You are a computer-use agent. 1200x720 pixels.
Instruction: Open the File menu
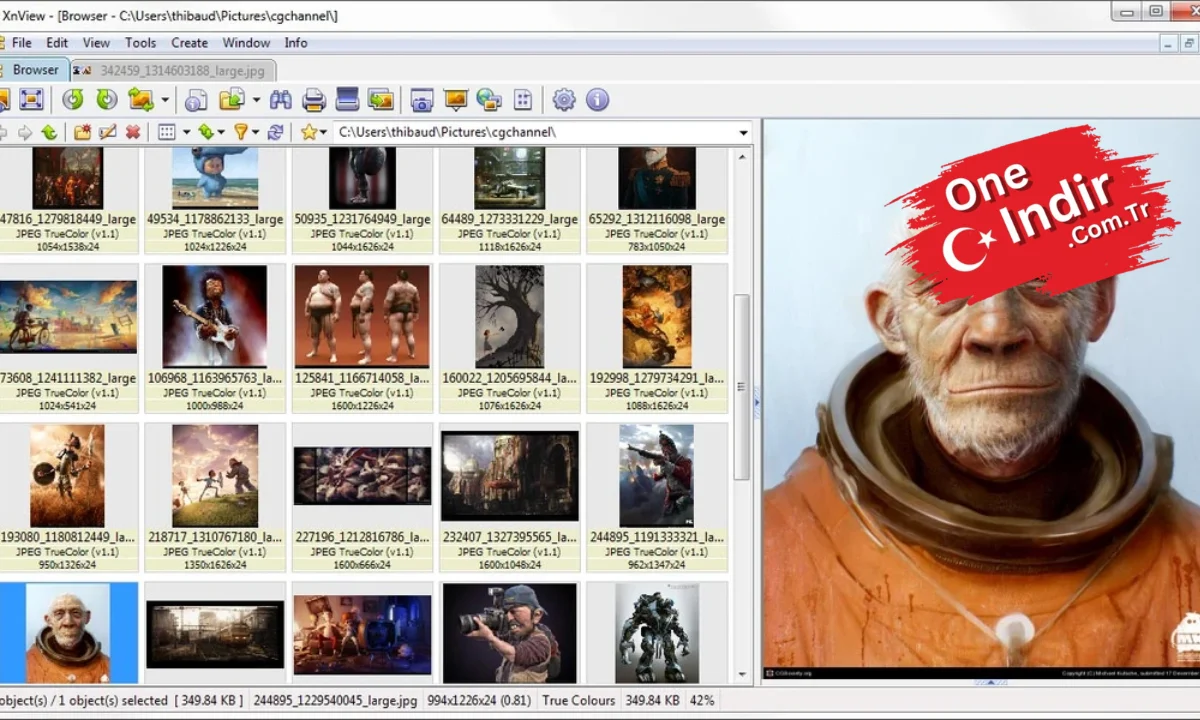(21, 43)
